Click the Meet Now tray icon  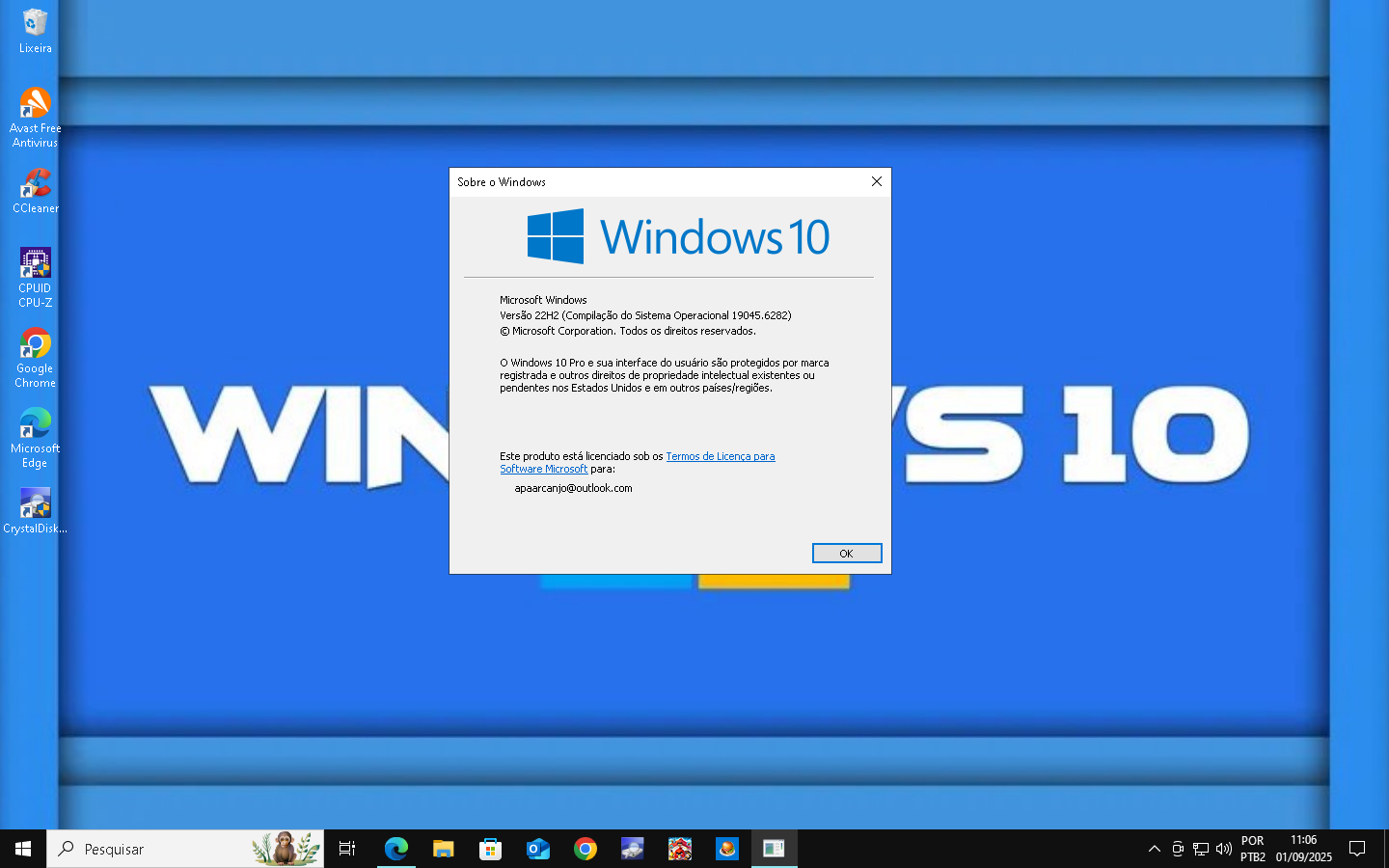coord(1178,849)
